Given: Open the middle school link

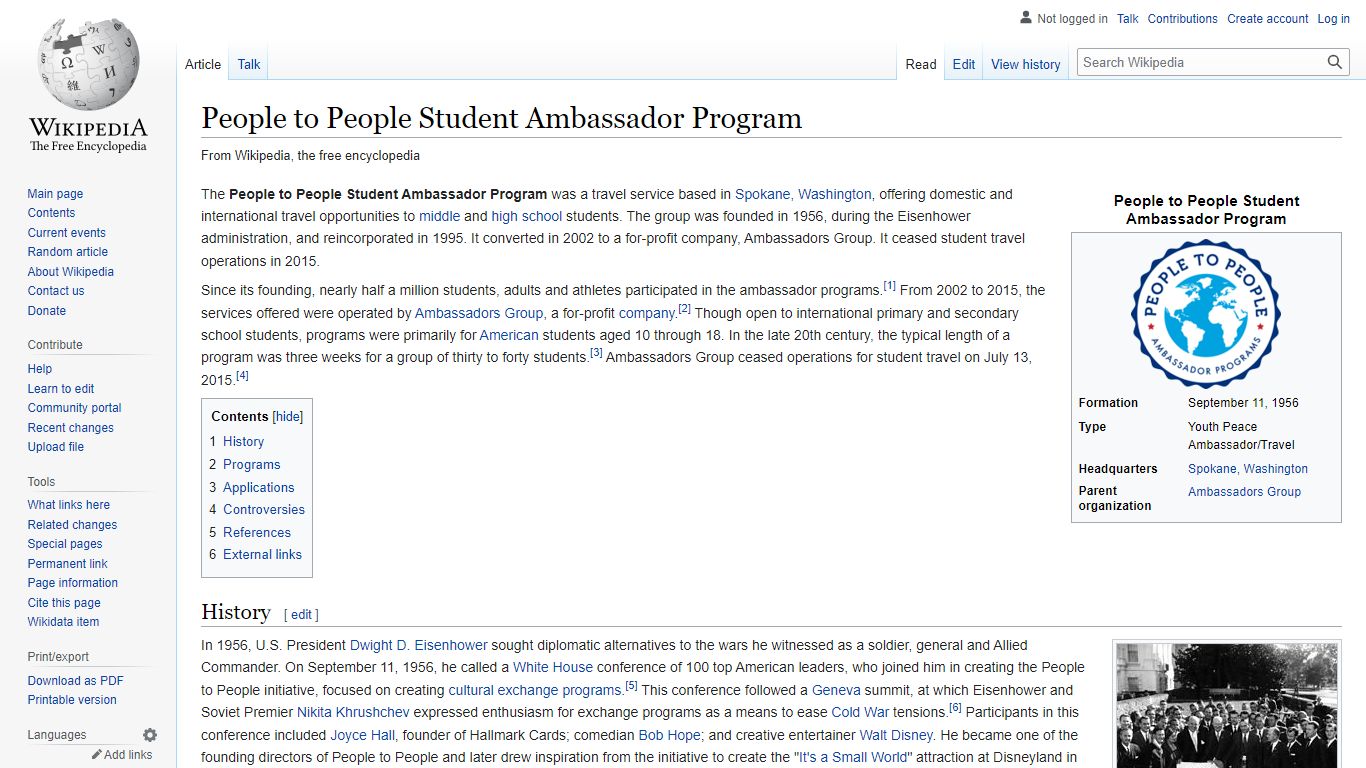Looking at the screenshot, I should (x=439, y=216).
